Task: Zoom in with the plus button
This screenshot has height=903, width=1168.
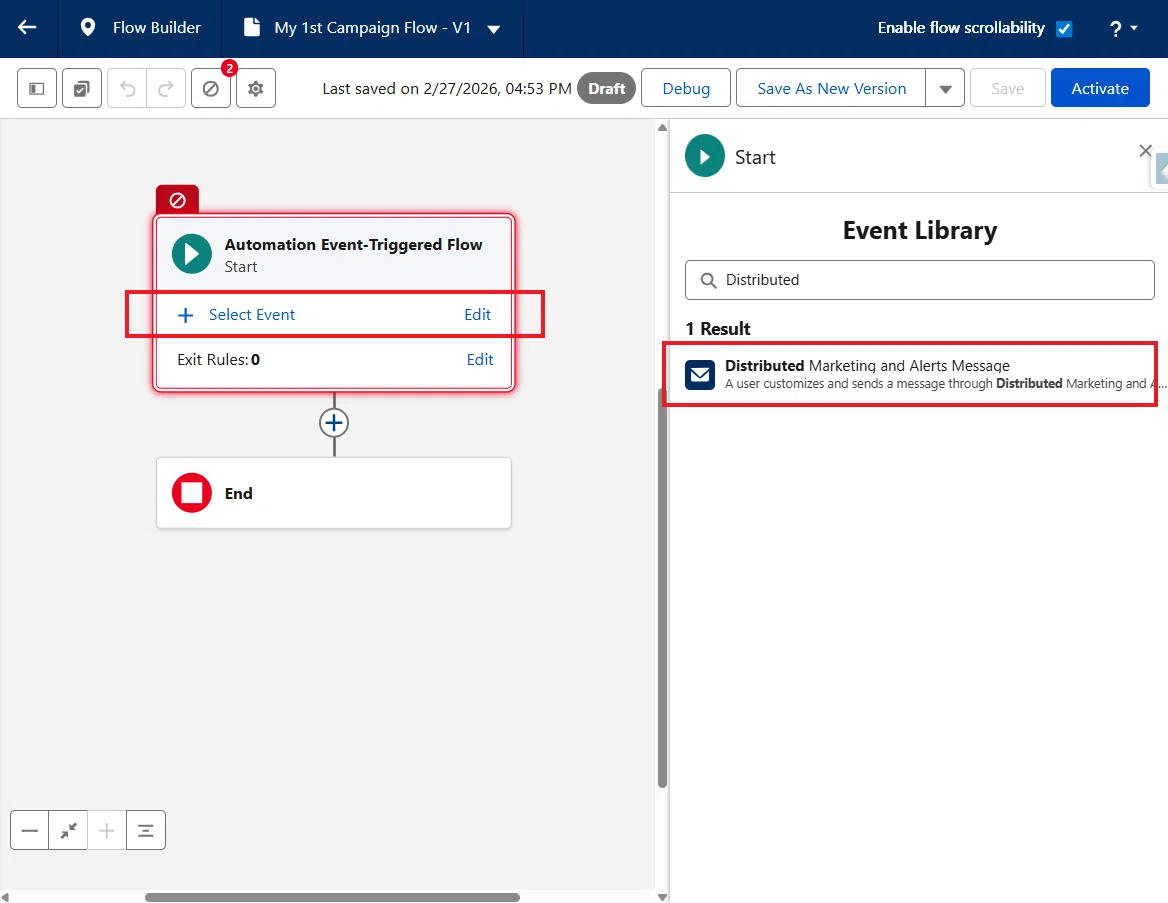Action: [x=107, y=830]
